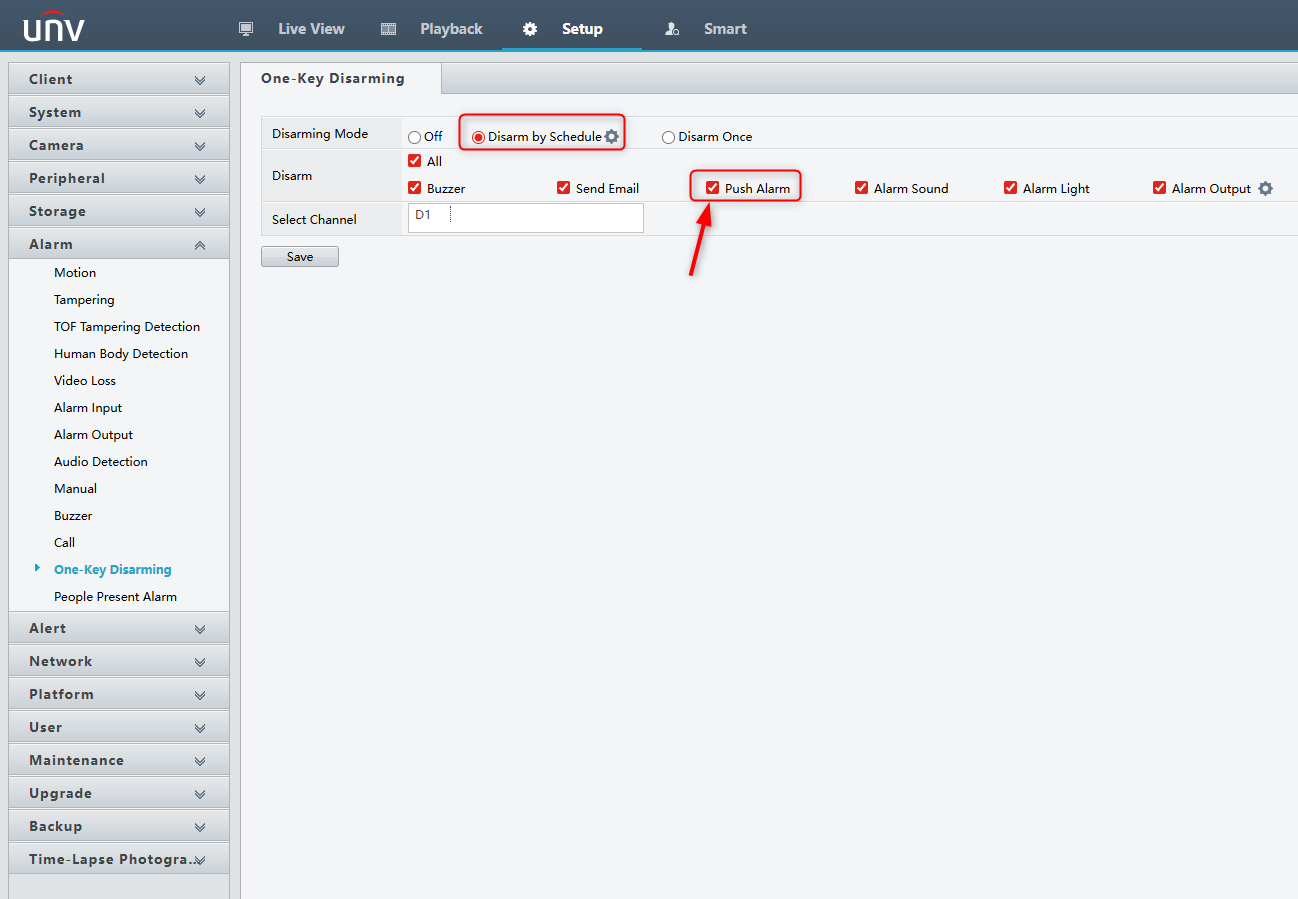This screenshot has height=899, width=1298.
Task: Expand the User section
Action: 119,728
